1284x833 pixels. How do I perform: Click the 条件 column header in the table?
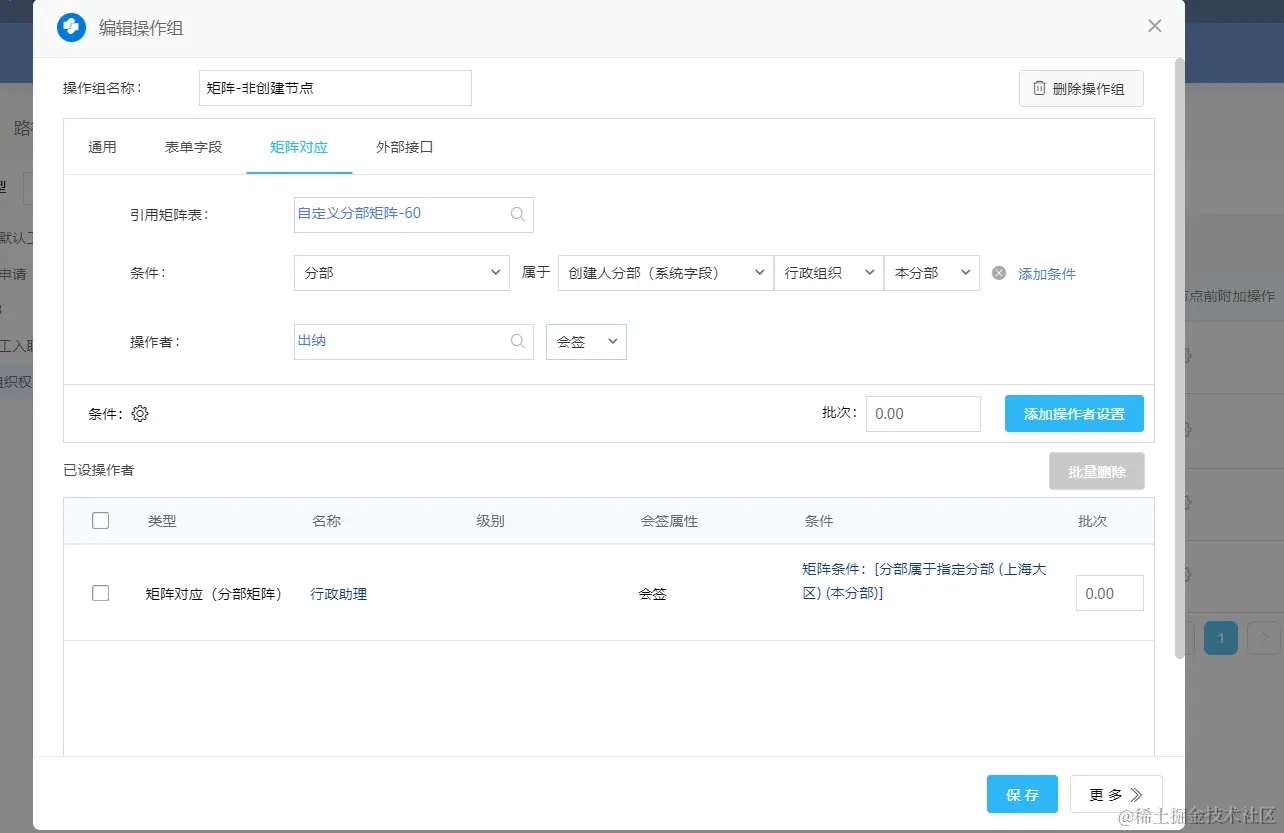pos(818,521)
